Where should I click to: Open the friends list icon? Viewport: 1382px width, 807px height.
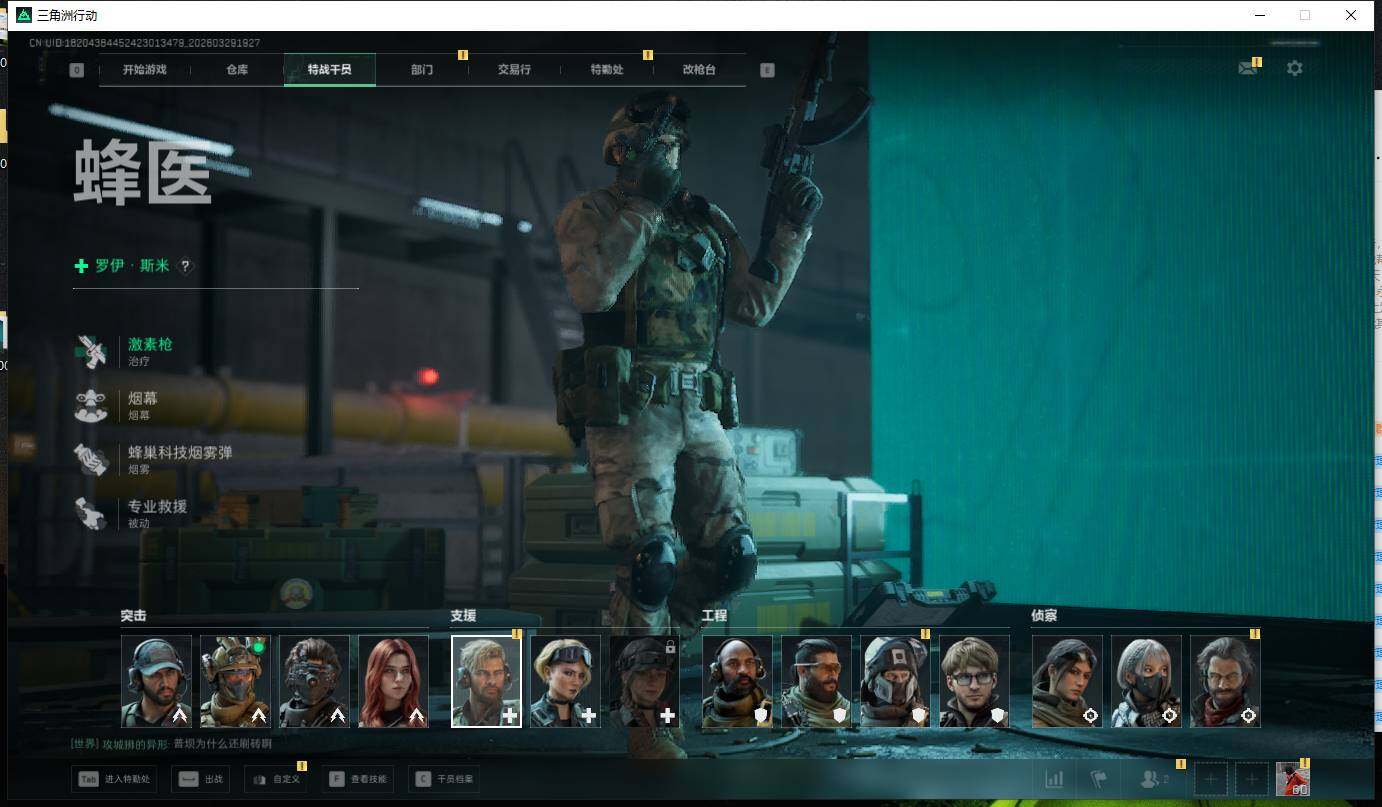pos(1154,779)
